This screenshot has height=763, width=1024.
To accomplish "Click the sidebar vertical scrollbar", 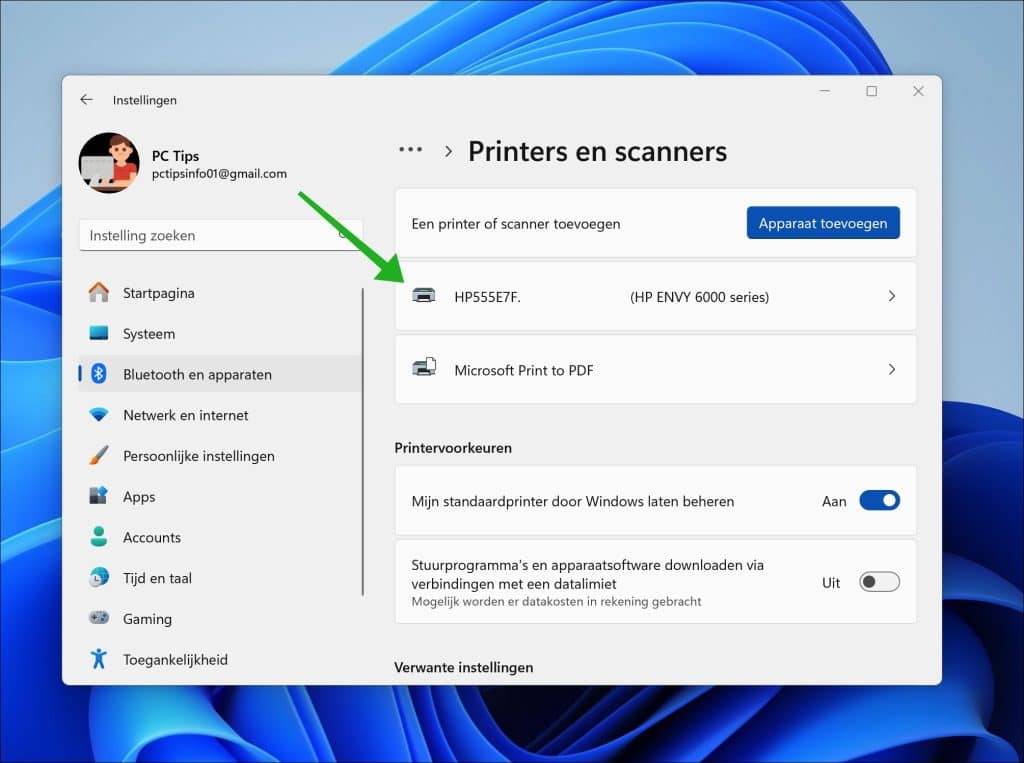I will 363,442.
